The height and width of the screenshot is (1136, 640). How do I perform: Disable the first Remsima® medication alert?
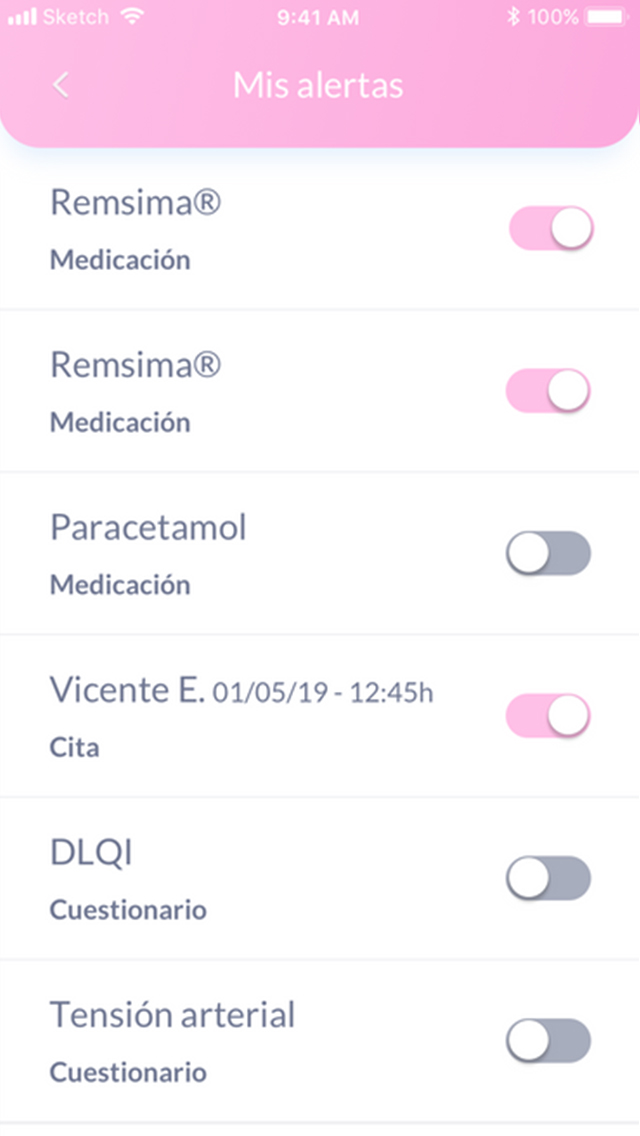point(551,228)
